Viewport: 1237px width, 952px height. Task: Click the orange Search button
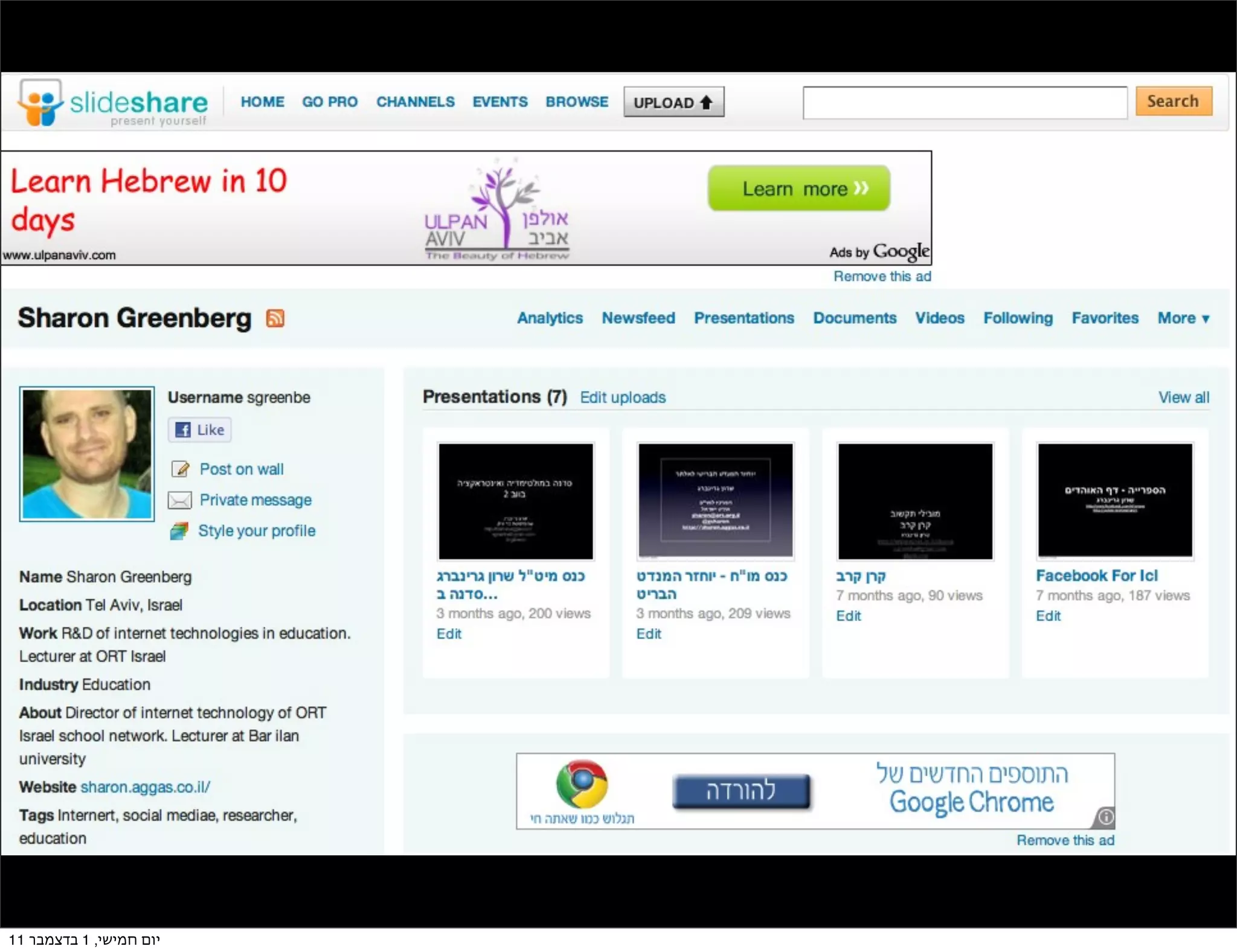[1172, 101]
